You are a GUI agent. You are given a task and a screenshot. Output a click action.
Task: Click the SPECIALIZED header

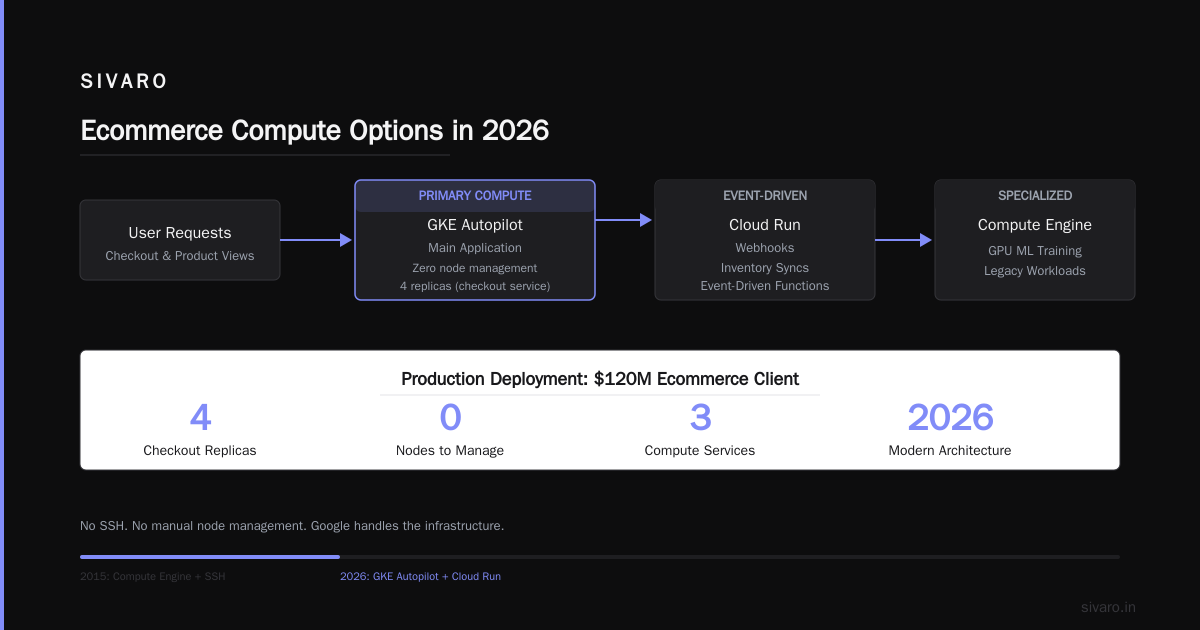point(1035,196)
